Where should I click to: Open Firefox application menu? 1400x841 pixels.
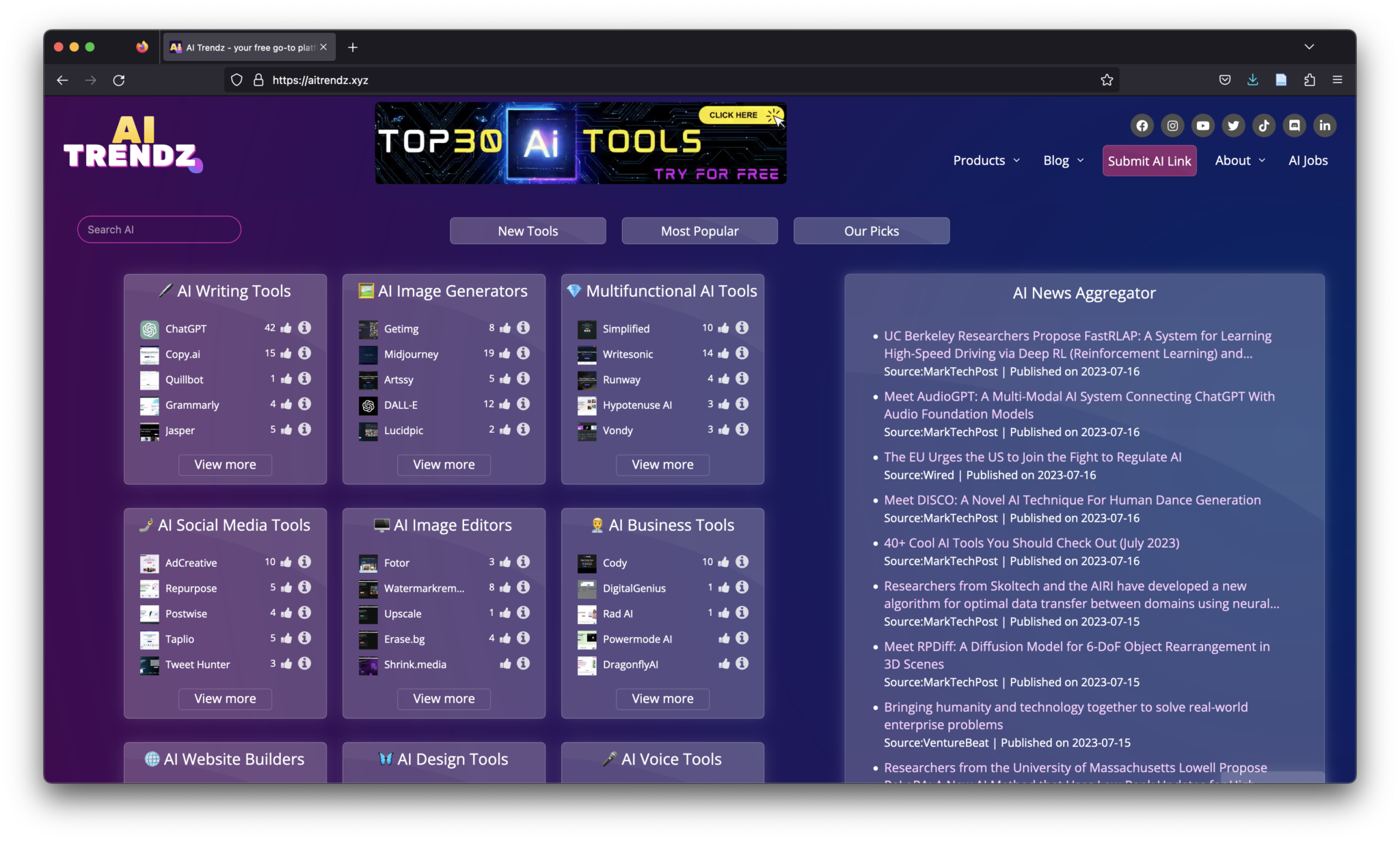click(1338, 80)
